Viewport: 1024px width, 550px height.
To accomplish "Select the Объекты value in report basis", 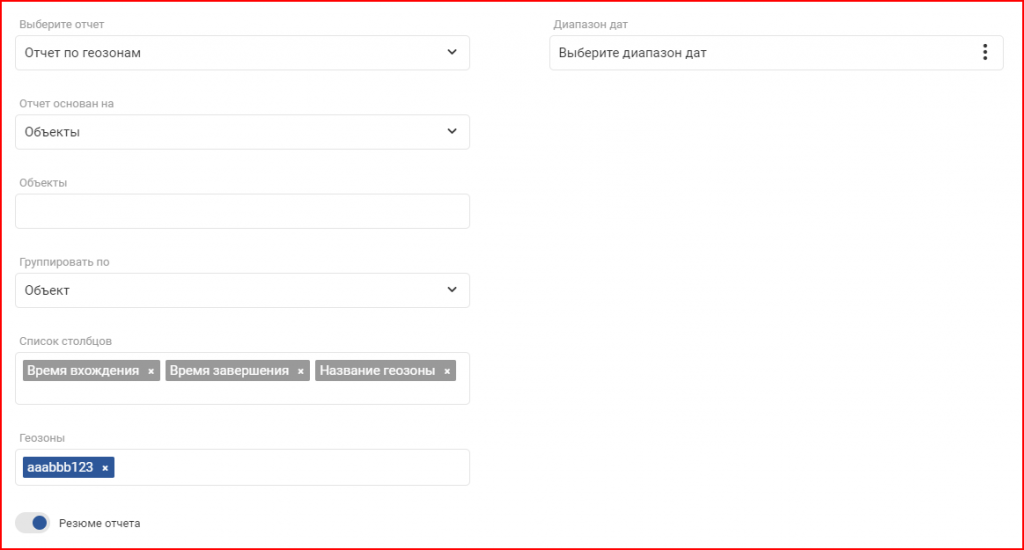I will pyautogui.click(x=52, y=132).
